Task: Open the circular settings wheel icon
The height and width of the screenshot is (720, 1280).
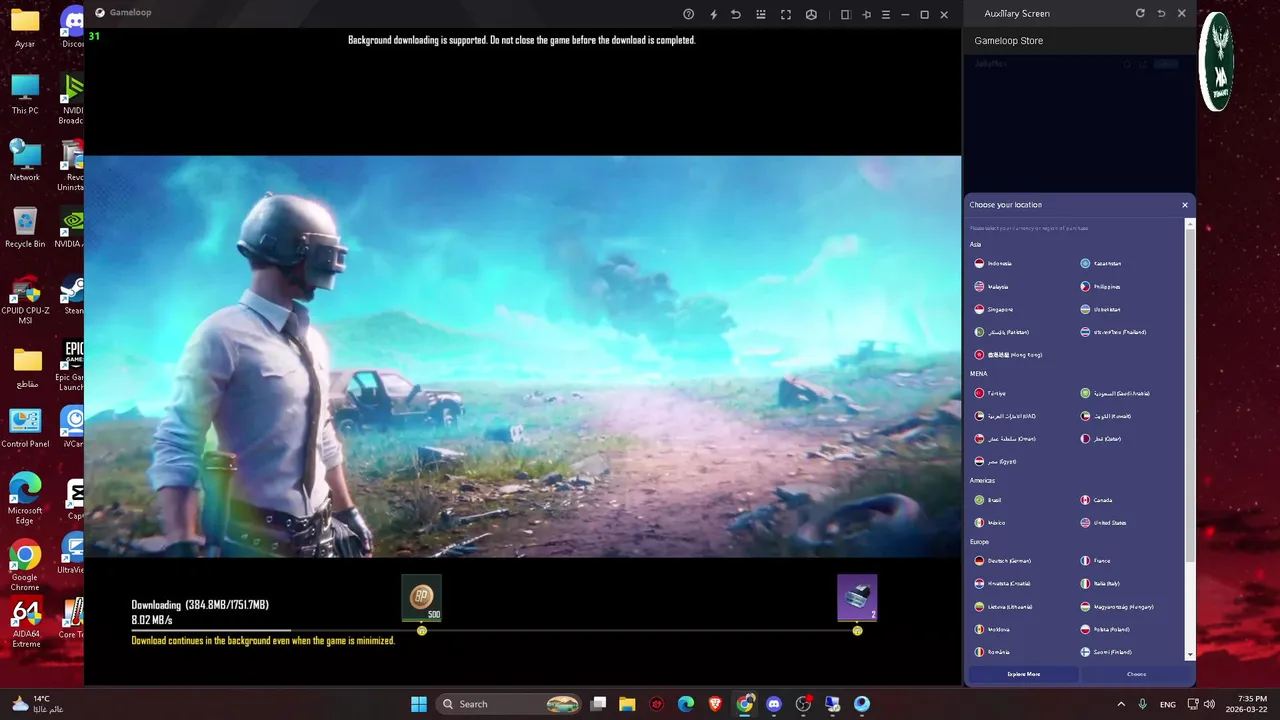Action: coord(811,14)
